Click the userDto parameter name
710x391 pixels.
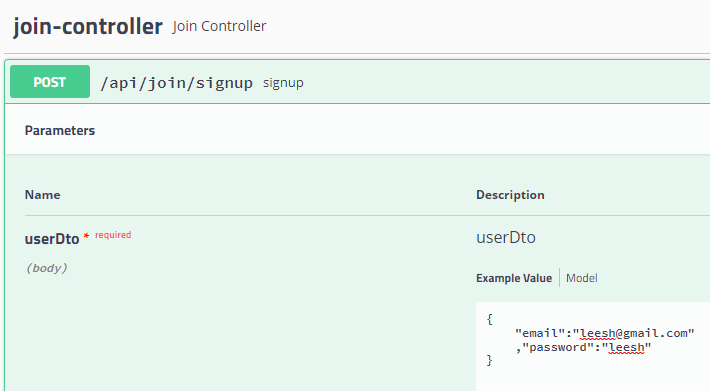click(52, 238)
